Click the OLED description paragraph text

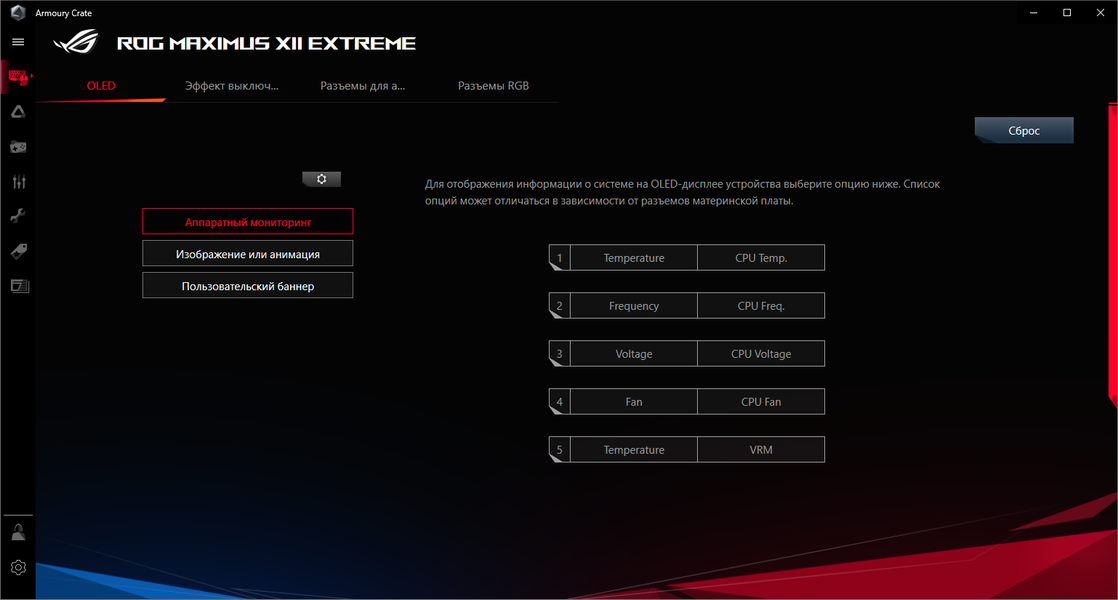point(682,192)
